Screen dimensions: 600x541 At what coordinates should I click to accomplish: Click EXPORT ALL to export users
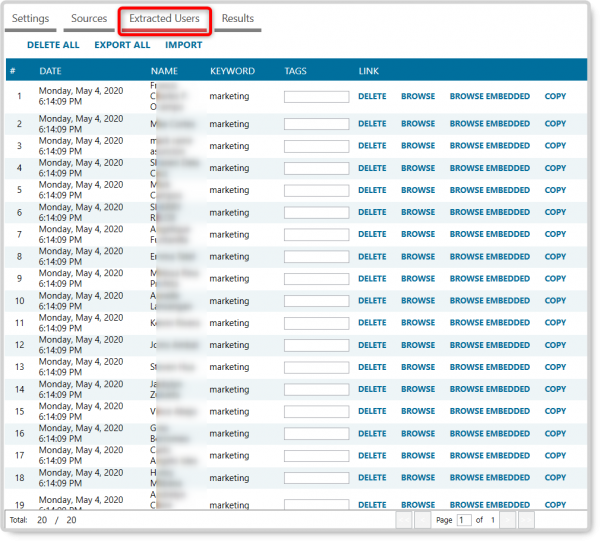[x=122, y=45]
